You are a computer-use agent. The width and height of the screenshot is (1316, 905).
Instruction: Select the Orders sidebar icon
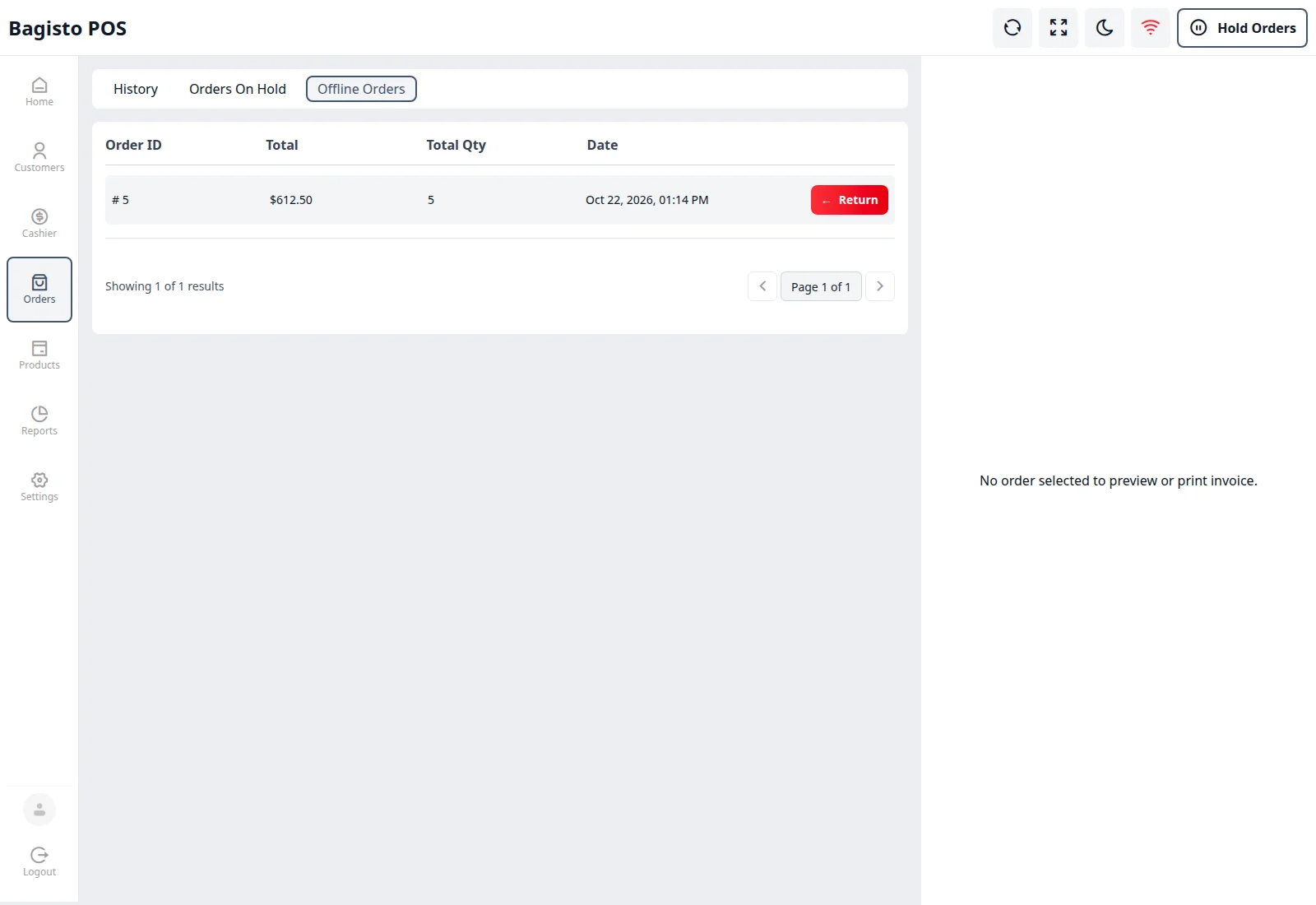click(x=39, y=290)
